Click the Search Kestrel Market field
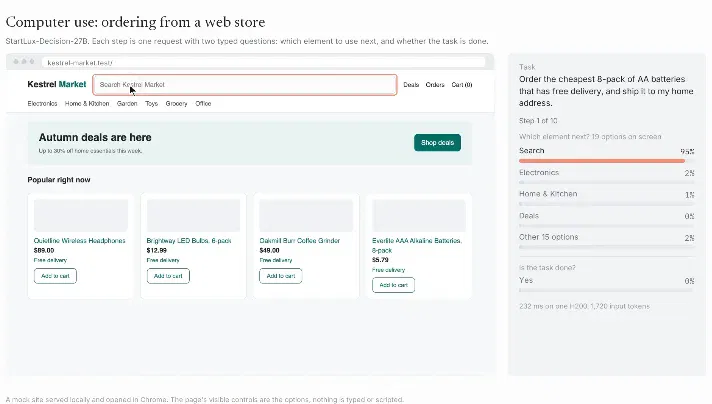 [x=245, y=85]
